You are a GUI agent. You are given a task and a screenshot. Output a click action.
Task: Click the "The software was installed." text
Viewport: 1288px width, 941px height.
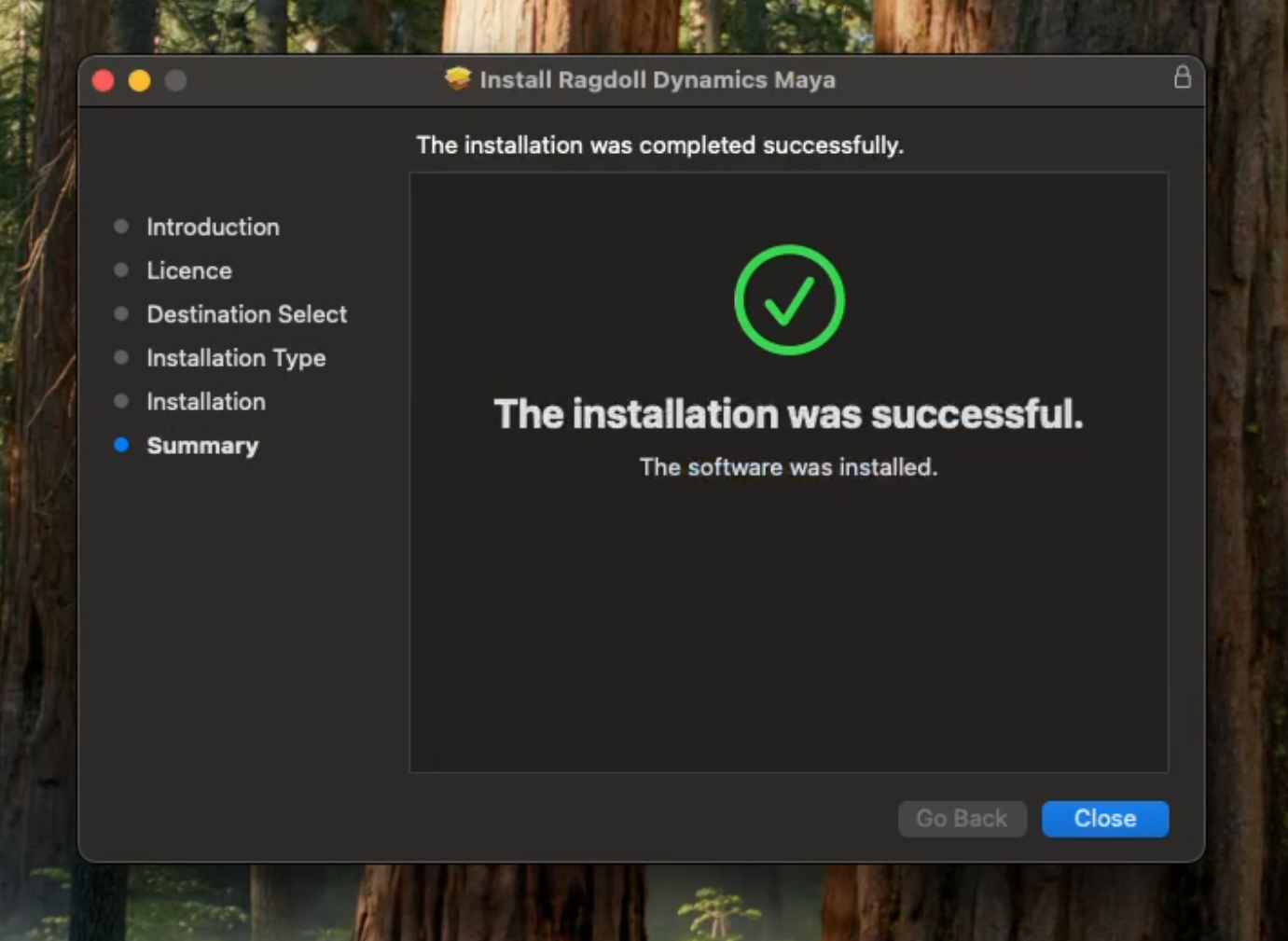(x=788, y=467)
